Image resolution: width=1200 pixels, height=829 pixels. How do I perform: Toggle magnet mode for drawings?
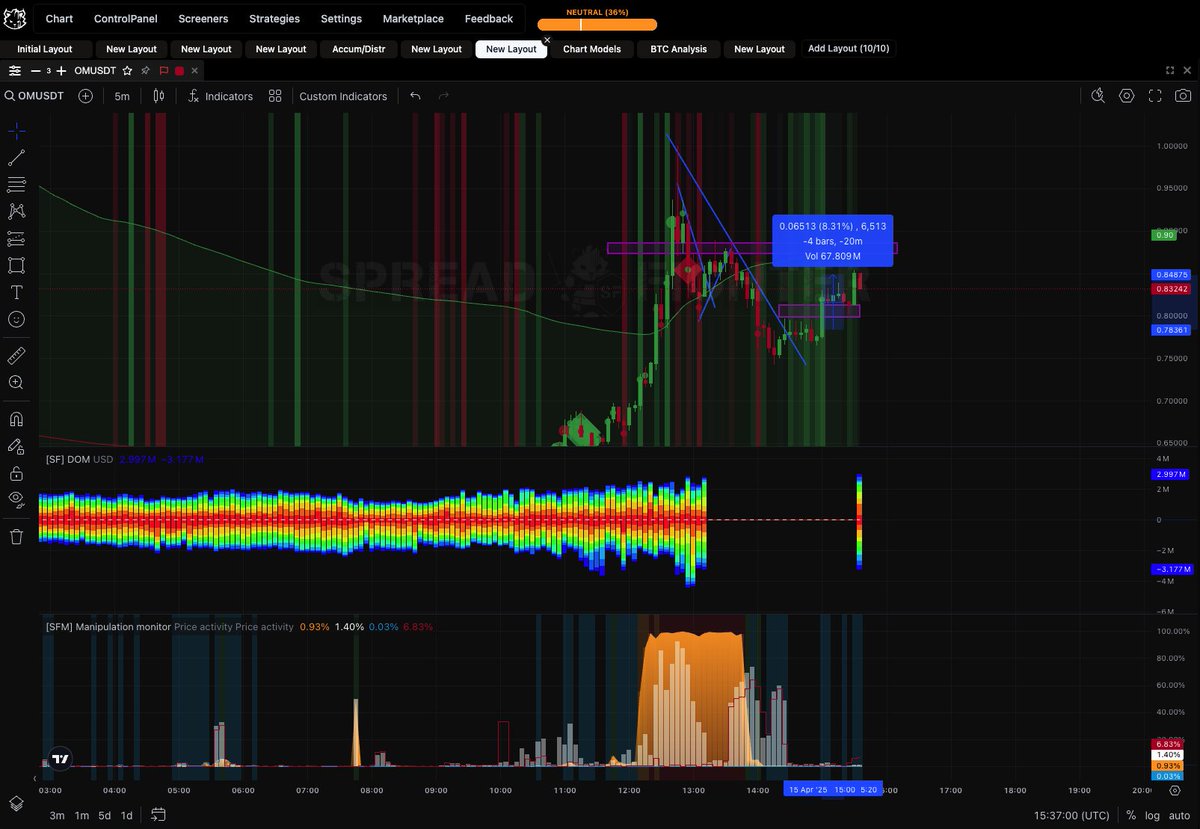click(x=16, y=419)
